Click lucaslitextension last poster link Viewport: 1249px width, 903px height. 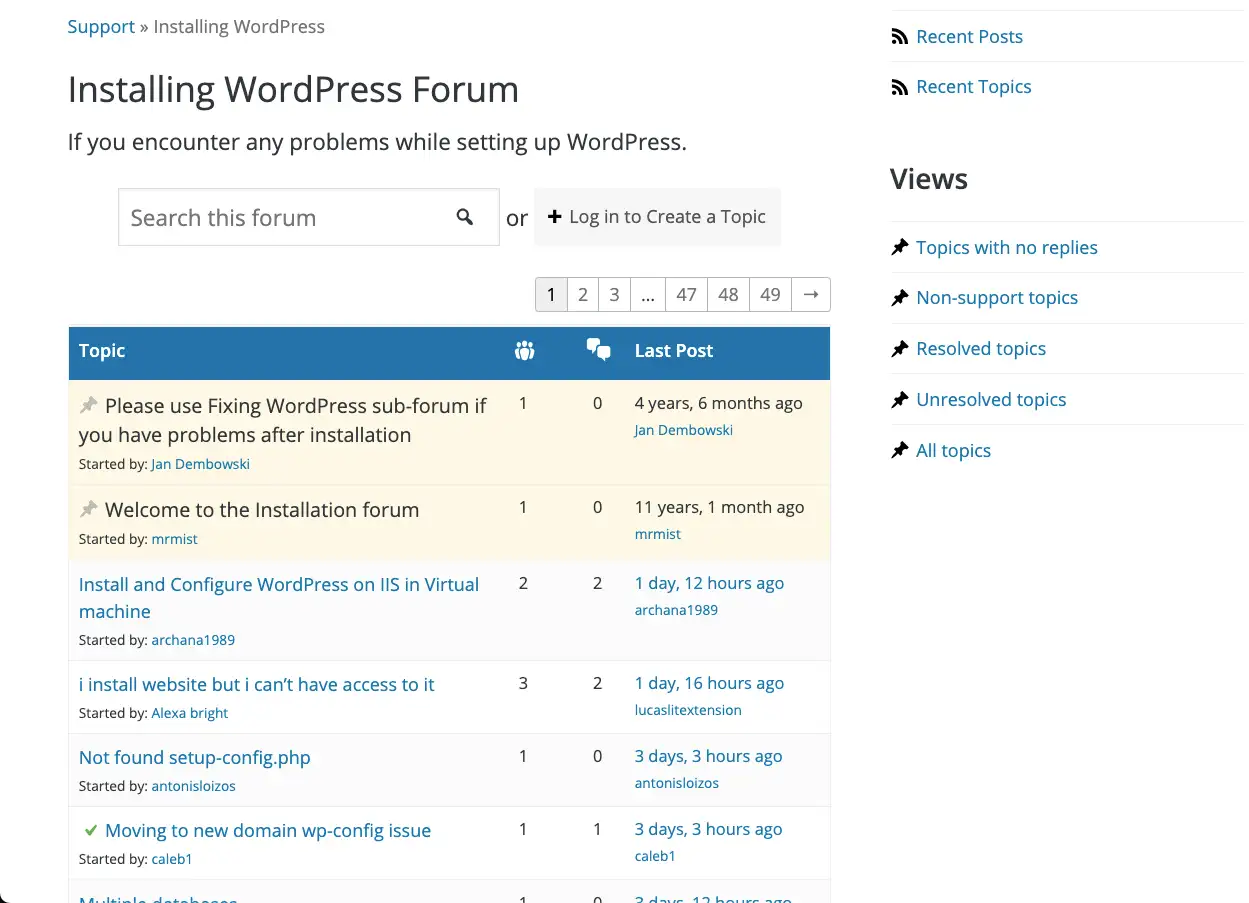click(x=688, y=710)
